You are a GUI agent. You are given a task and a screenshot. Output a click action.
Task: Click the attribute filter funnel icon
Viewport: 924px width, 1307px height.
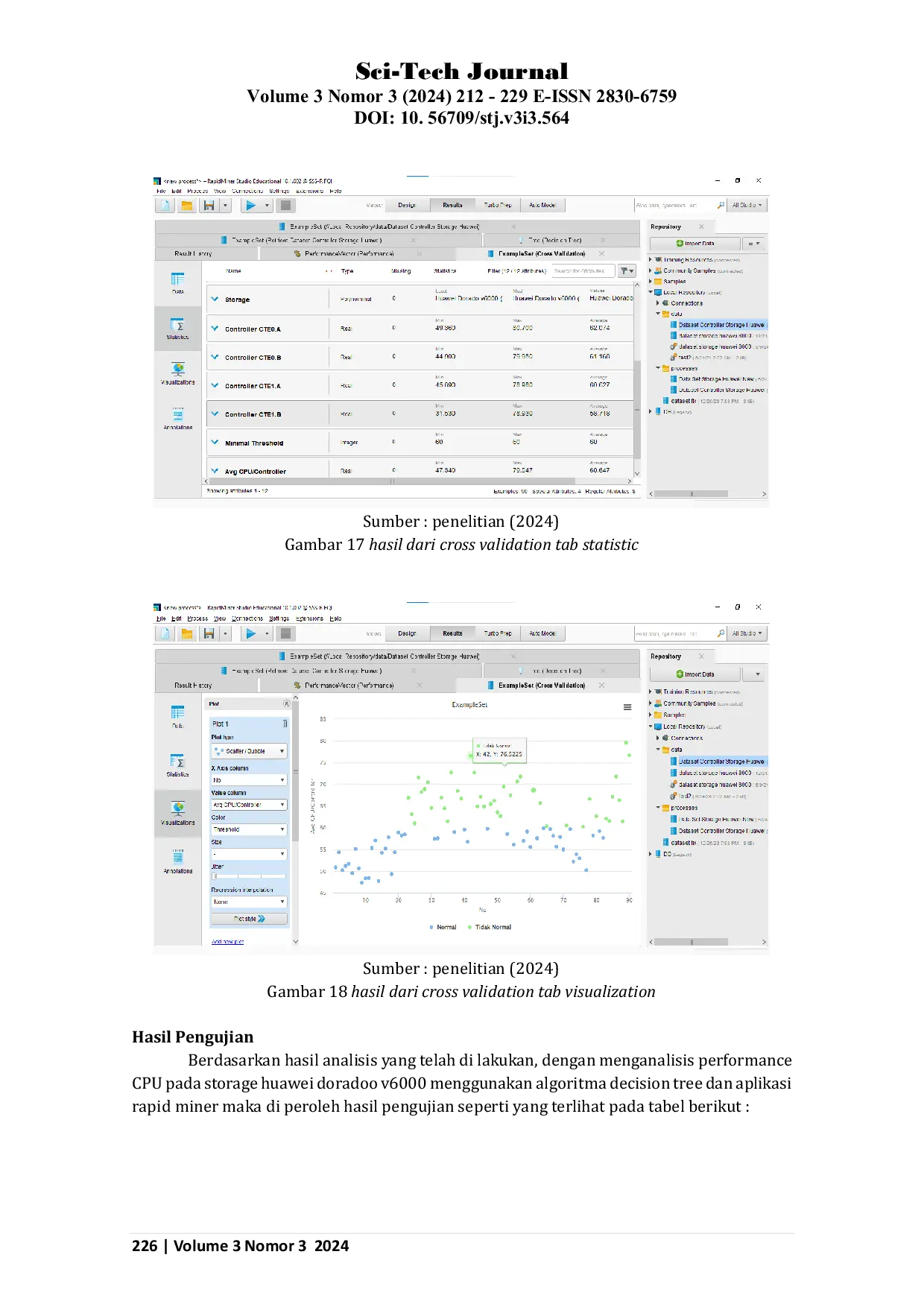tap(626, 271)
